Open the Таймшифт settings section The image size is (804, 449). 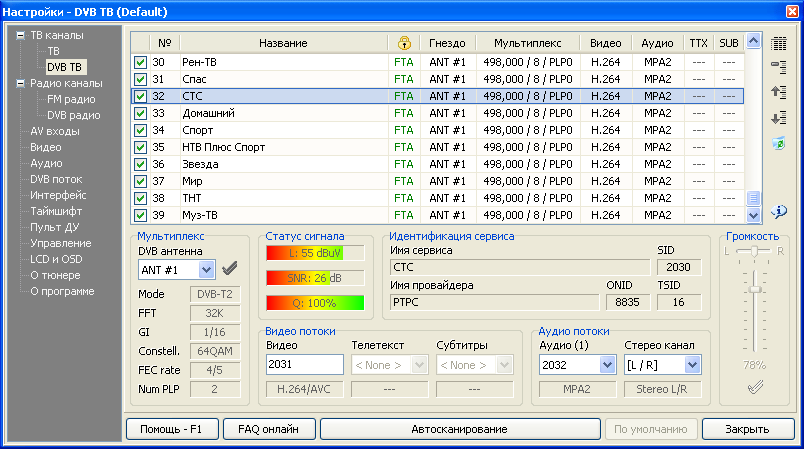tap(58, 211)
